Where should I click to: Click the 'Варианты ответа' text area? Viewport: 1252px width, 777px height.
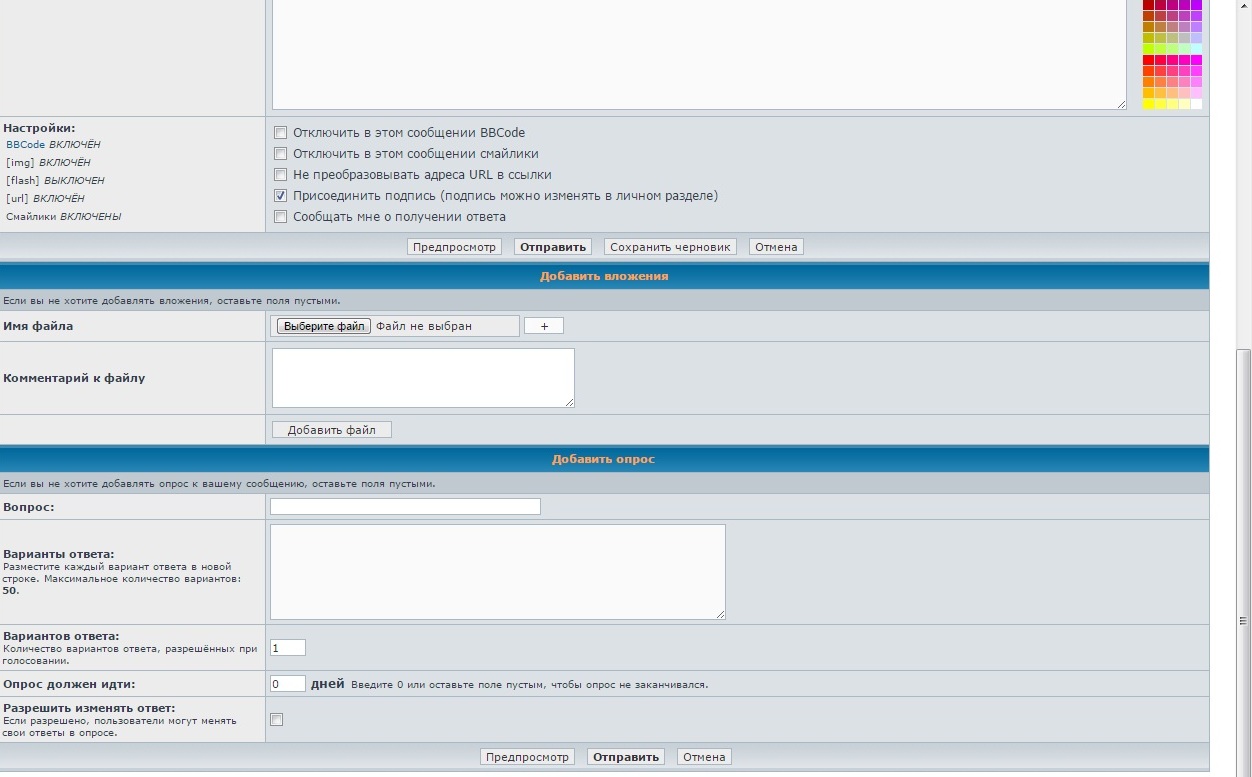tap(498, 572)
